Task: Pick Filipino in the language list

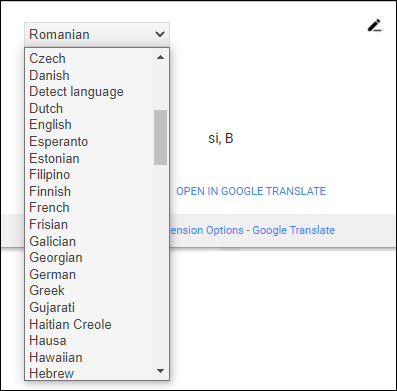Action: click(x=88, y=175)
